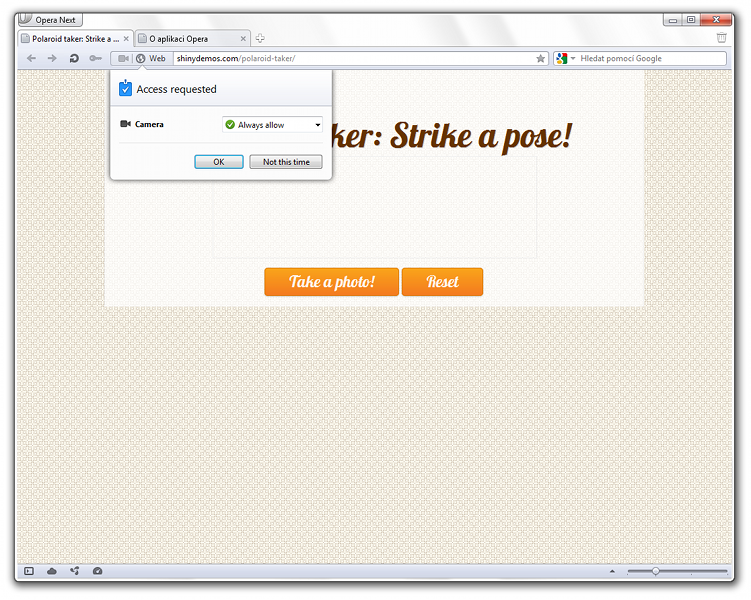The height and width of the screenshot is (600, 751).
Task: Open the search engine selector dropdown
Action: tap(565, 58)
